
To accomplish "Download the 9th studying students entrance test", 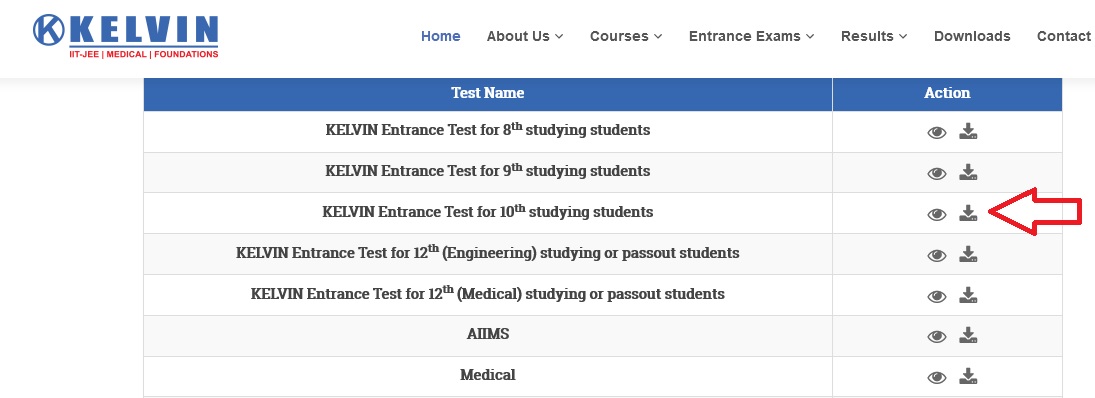I will [x=968, y=172].
